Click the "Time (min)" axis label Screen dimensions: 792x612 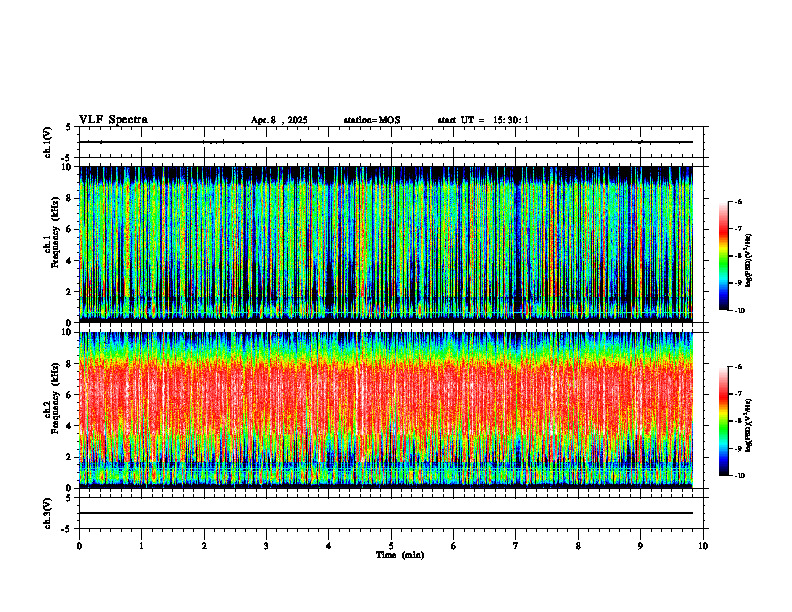coord(400,555)
